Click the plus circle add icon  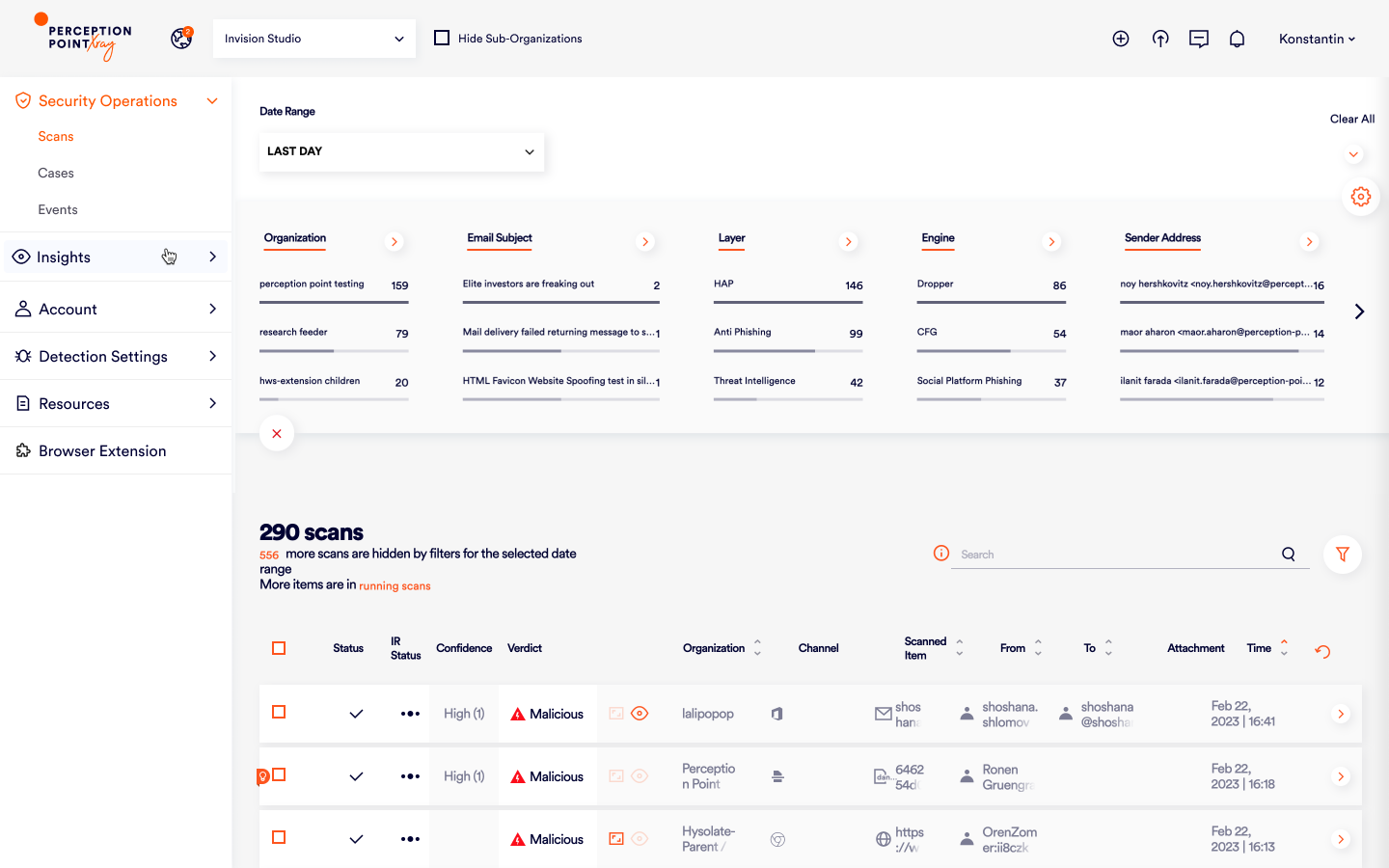pyautogui.click(x=1121, y=39)
